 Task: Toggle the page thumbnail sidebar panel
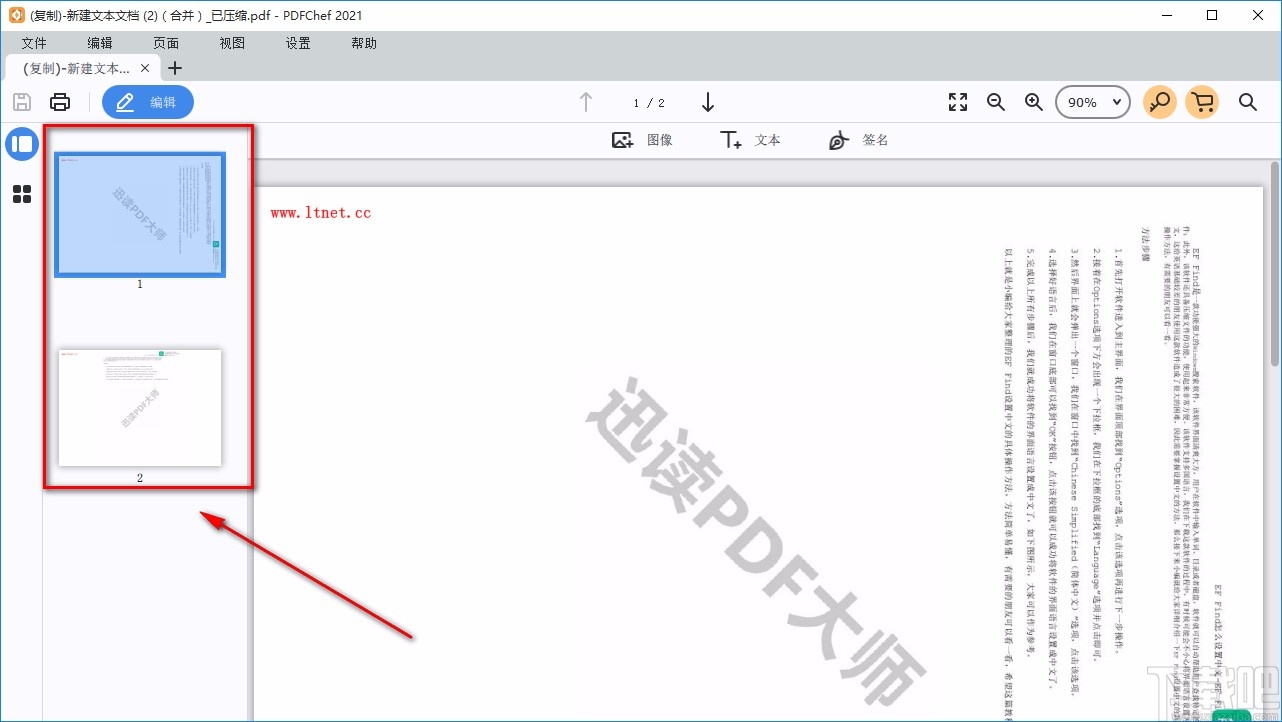coord(21,144)
